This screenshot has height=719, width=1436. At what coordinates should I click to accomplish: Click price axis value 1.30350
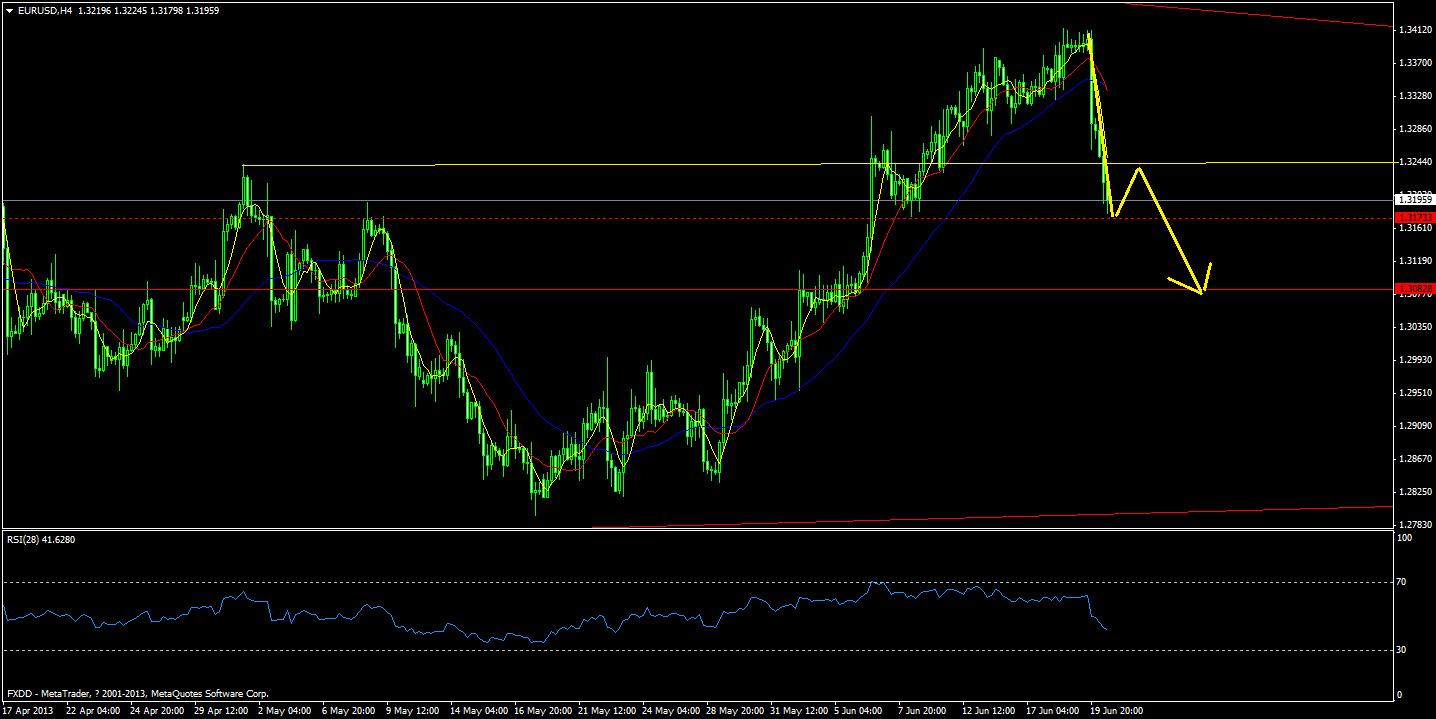(1416, 327)
